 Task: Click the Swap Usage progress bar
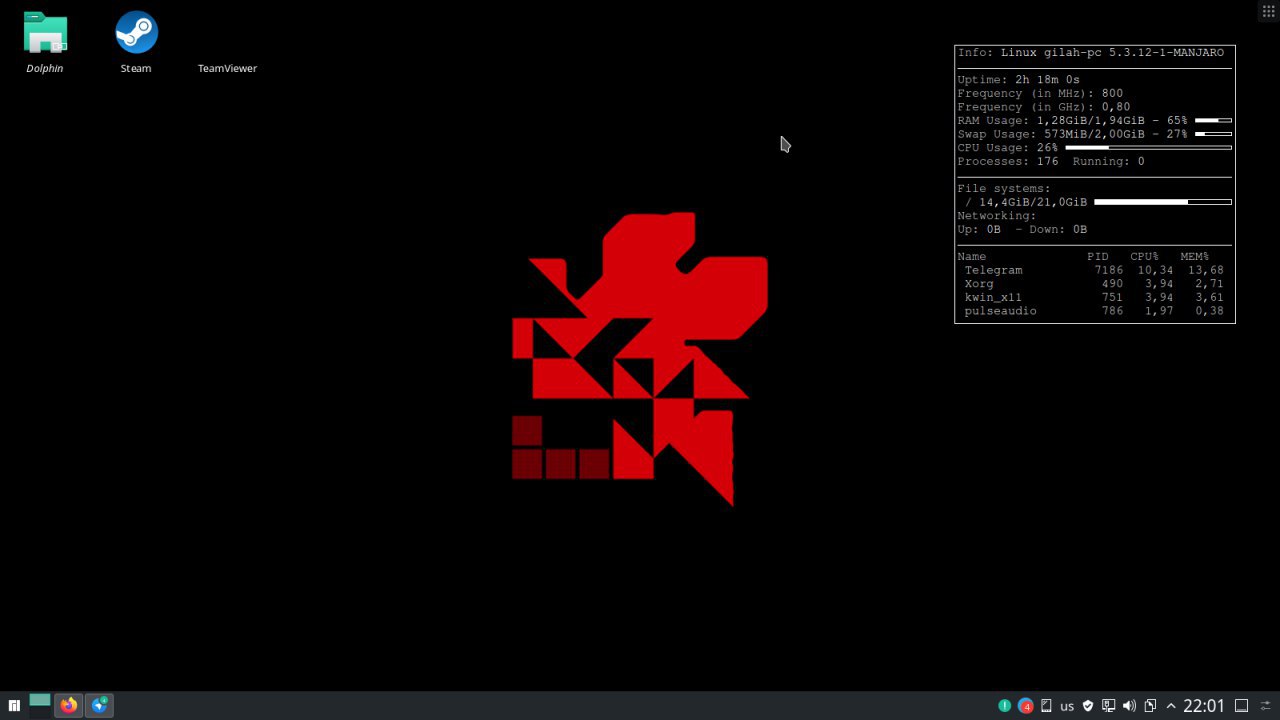[x=1213, y=134]
